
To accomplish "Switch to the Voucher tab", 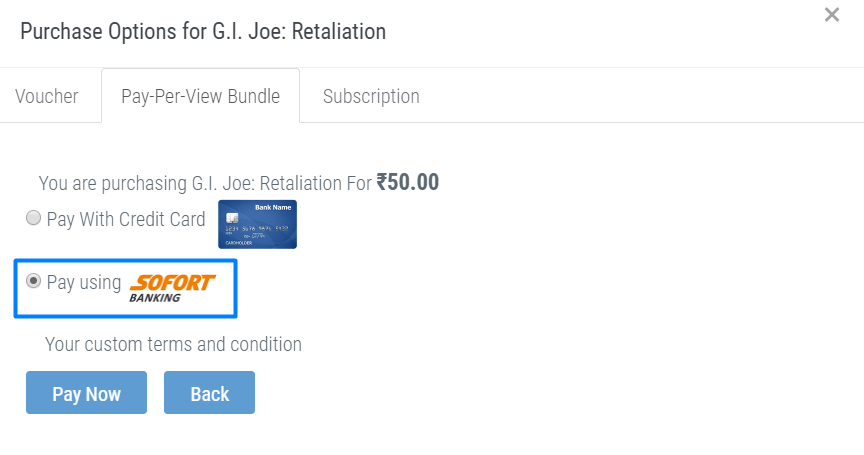I will [x=47, y=96].
